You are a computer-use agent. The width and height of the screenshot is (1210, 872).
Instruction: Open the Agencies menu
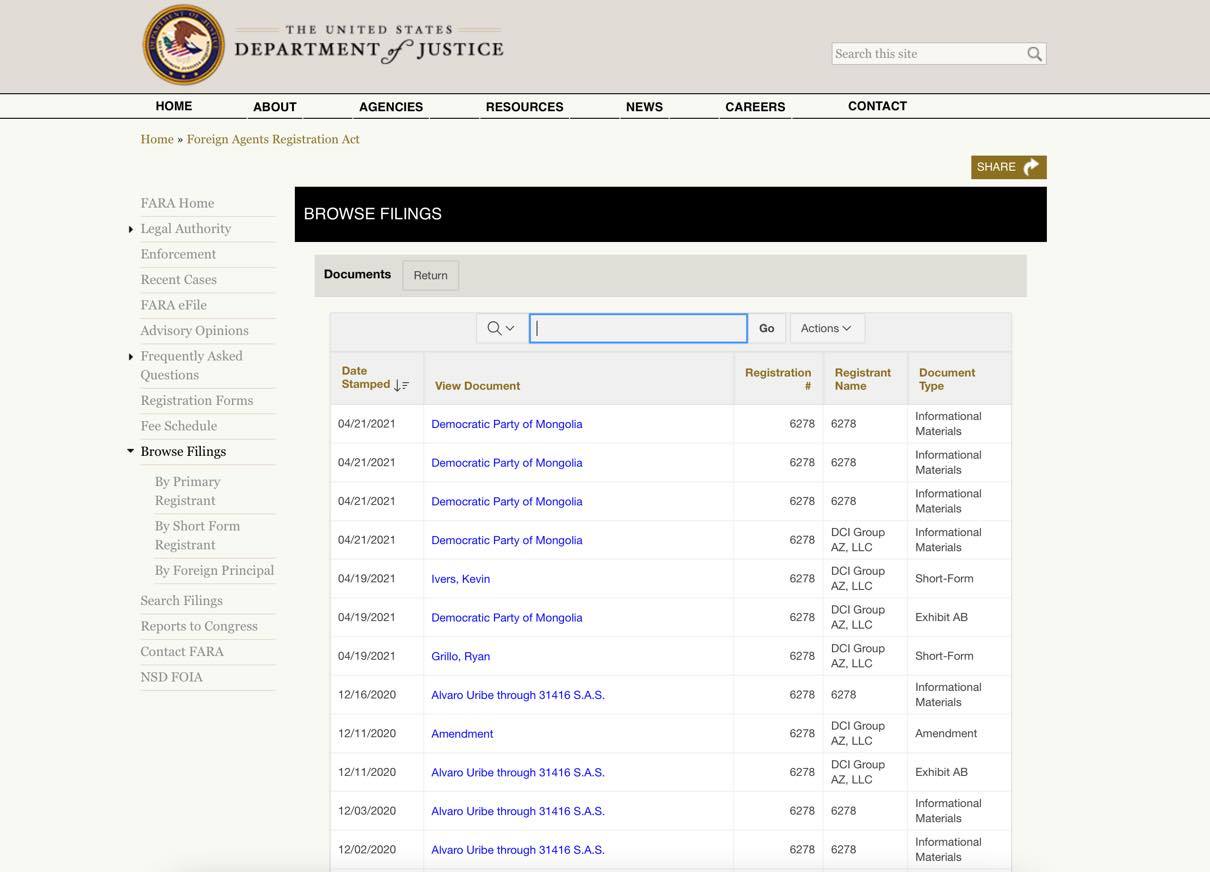(x=390, y=107)
